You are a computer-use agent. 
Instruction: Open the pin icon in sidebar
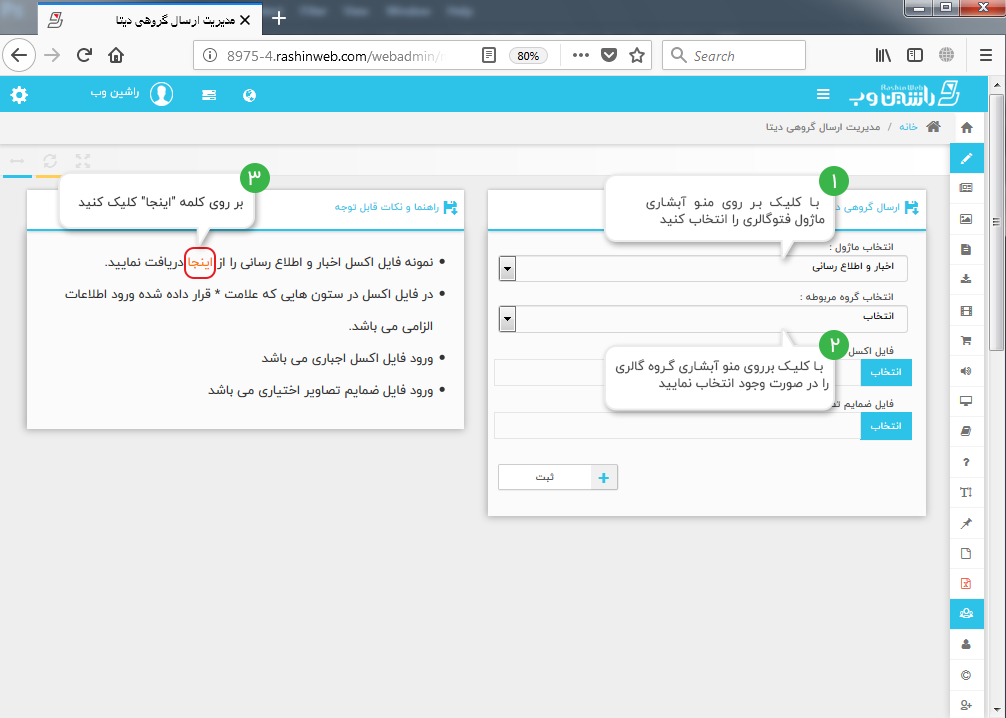(x=966, y=523)
